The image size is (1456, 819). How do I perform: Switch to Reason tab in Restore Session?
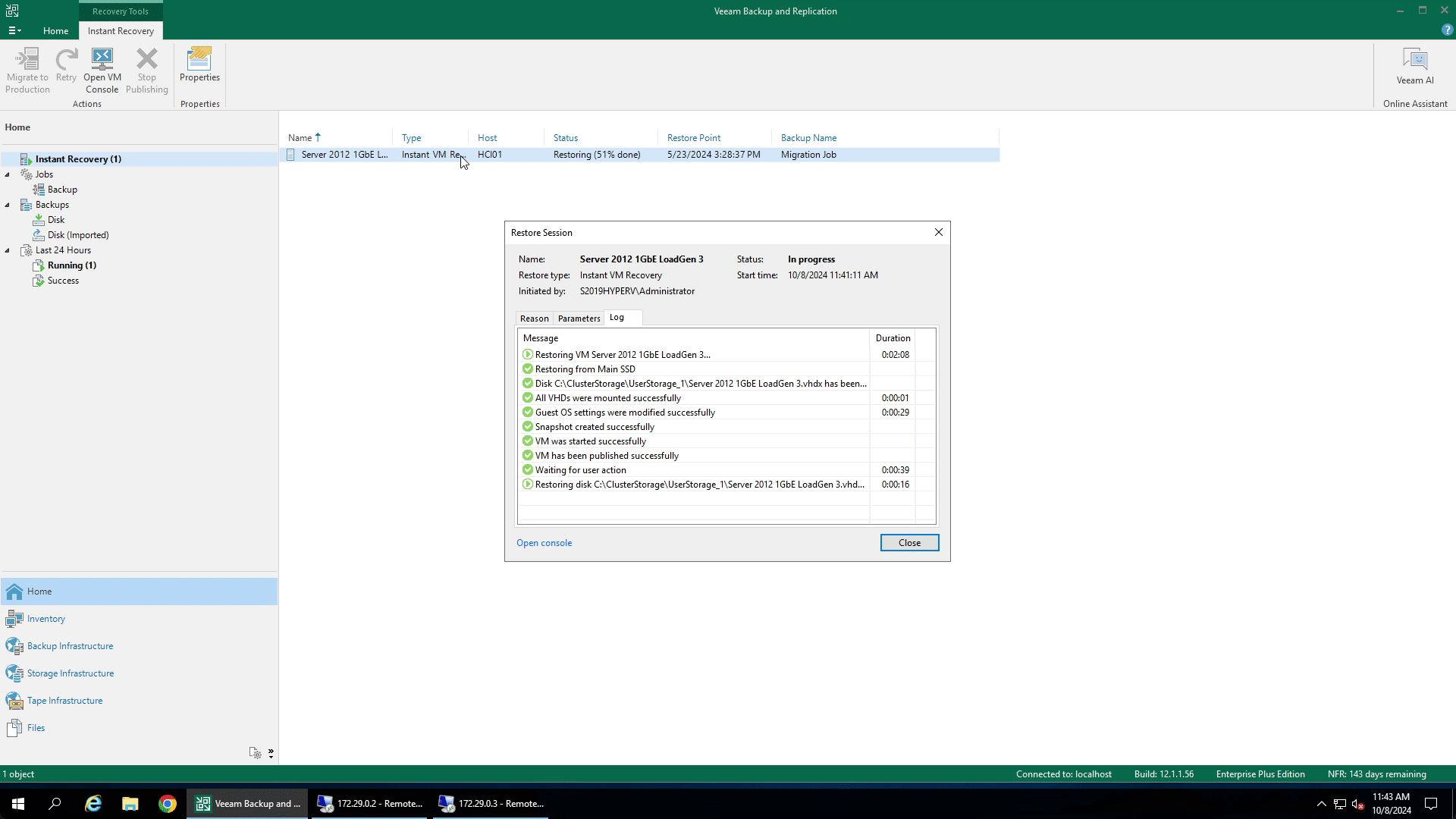pos(534,318)
